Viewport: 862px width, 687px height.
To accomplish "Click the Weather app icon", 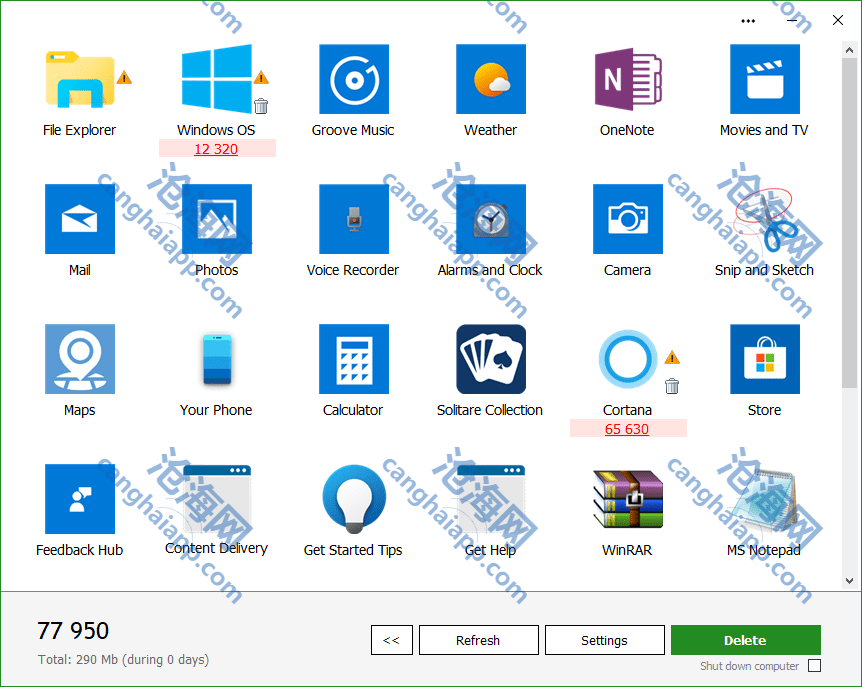I will click(x=490, y=79).
